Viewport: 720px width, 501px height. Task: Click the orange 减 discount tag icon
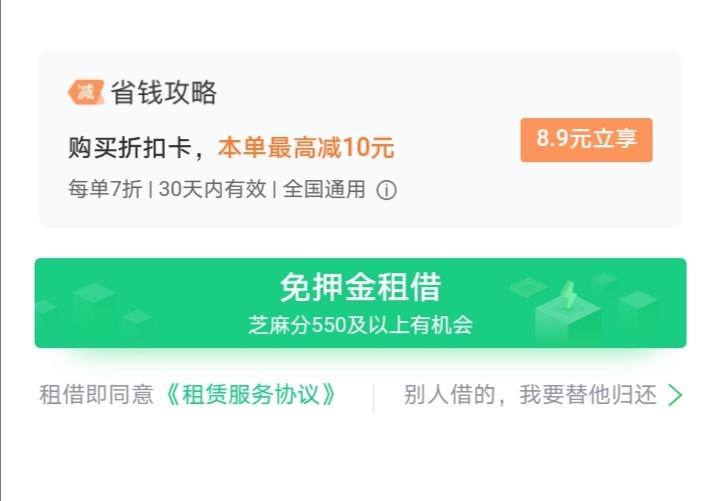pyautogui.click(x=85, y=93)
